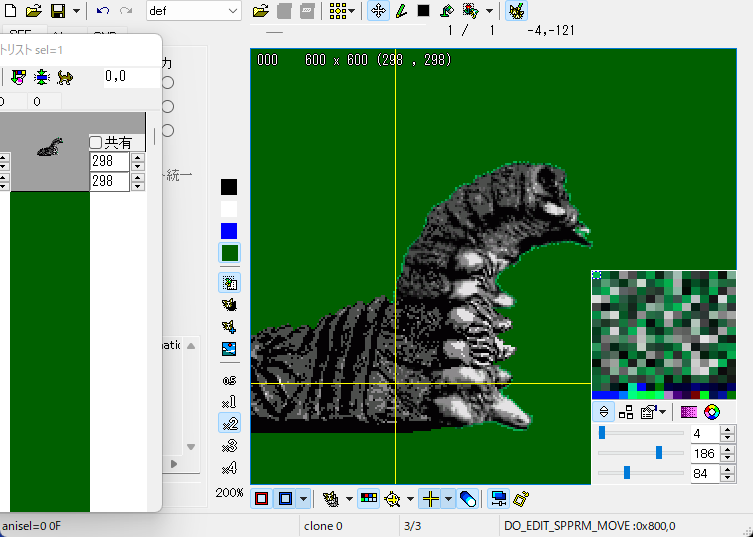The height and width of the screenshot is (537, 753).
Task: Click the New file icon
Action: point(10,11)
